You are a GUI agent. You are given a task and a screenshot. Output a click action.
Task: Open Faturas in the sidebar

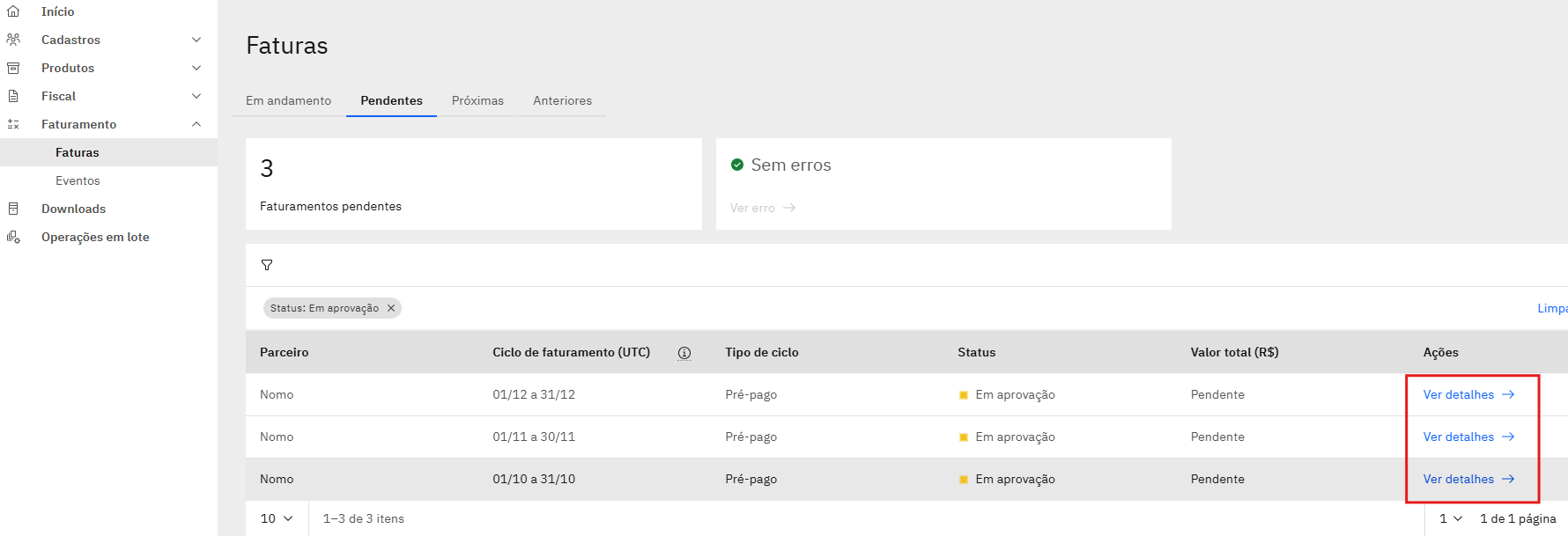pos(108,152)
